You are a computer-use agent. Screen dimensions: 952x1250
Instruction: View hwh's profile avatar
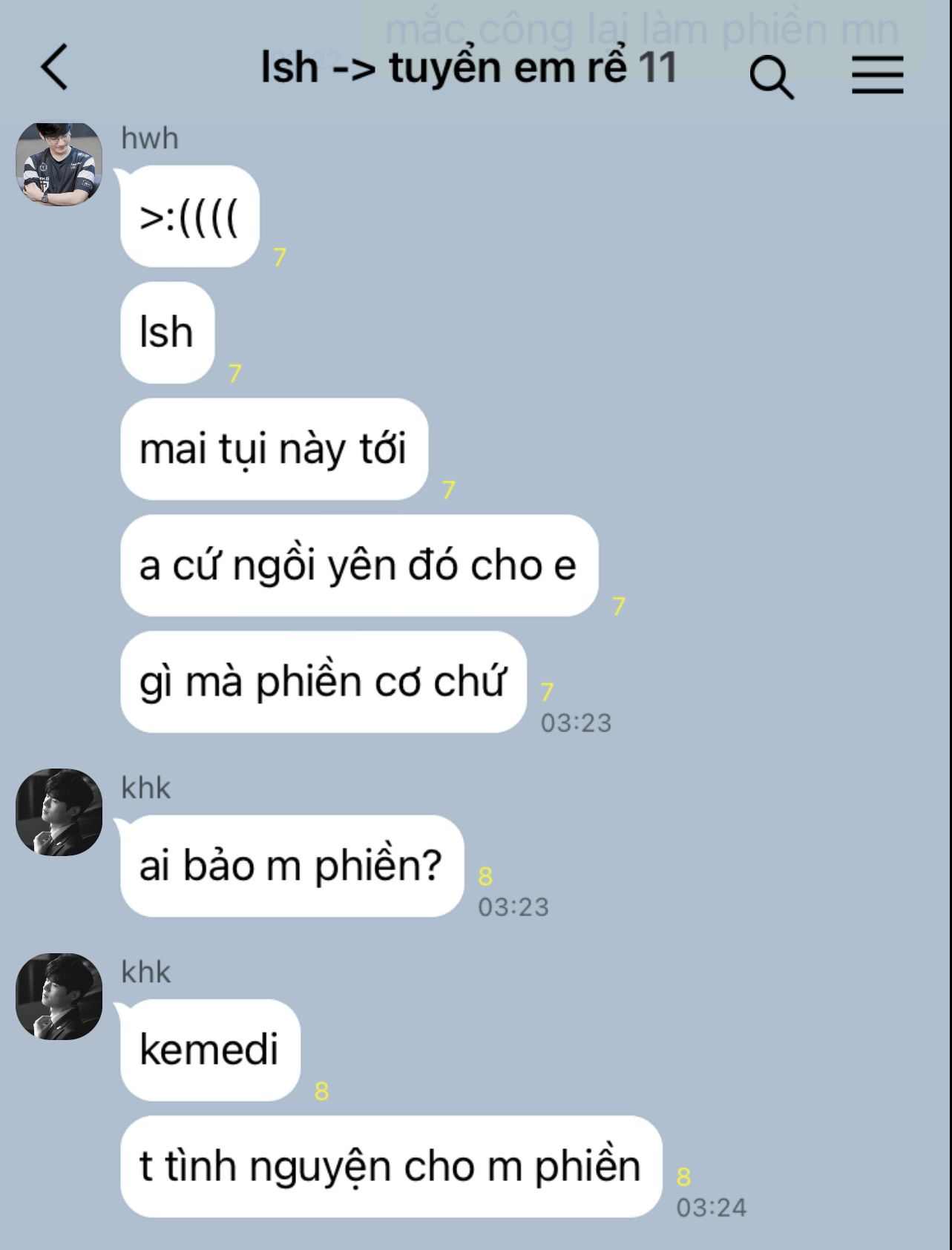point(59,164)
